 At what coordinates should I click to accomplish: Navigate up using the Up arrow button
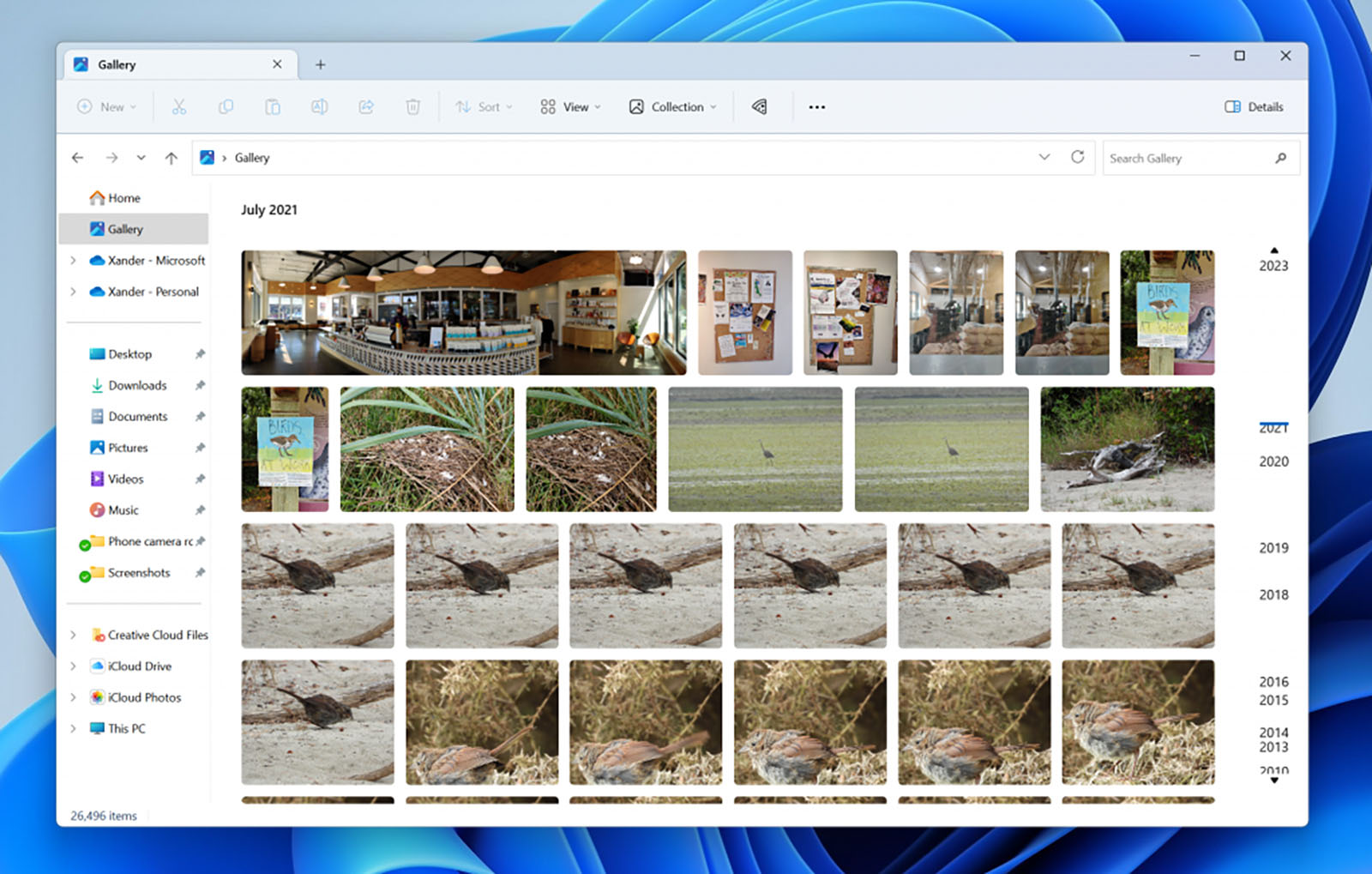[x=170, y=157]
